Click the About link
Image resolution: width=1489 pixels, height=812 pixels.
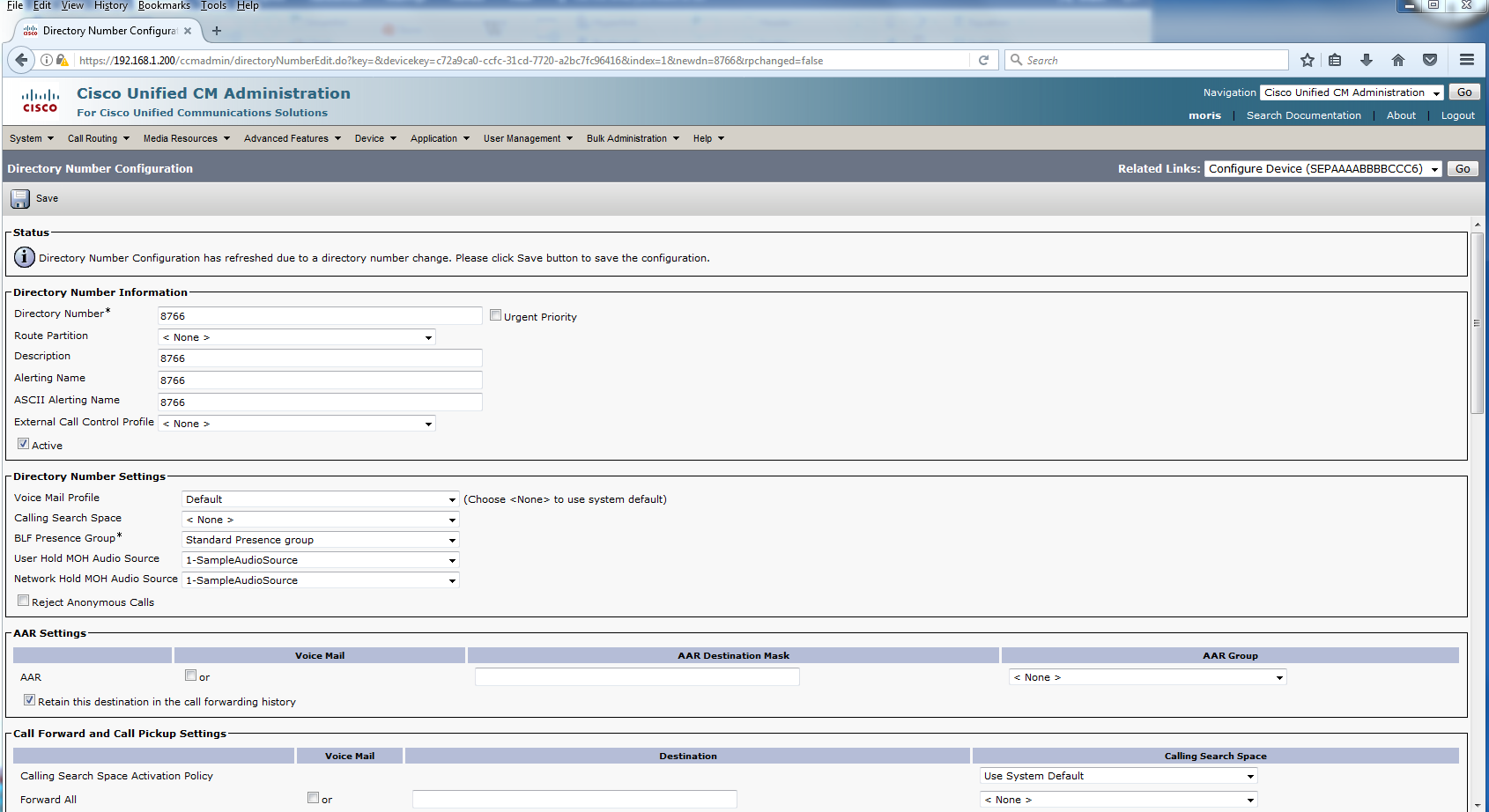(1401, 115)
